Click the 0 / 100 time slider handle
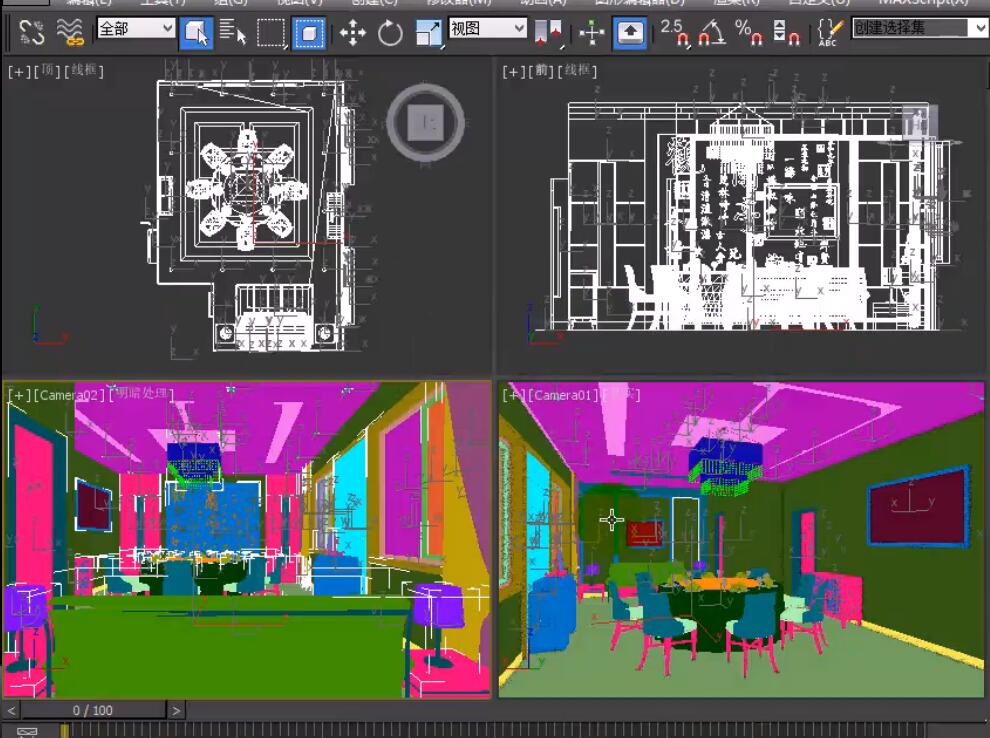990x738 pixels. tap(93, 710)
